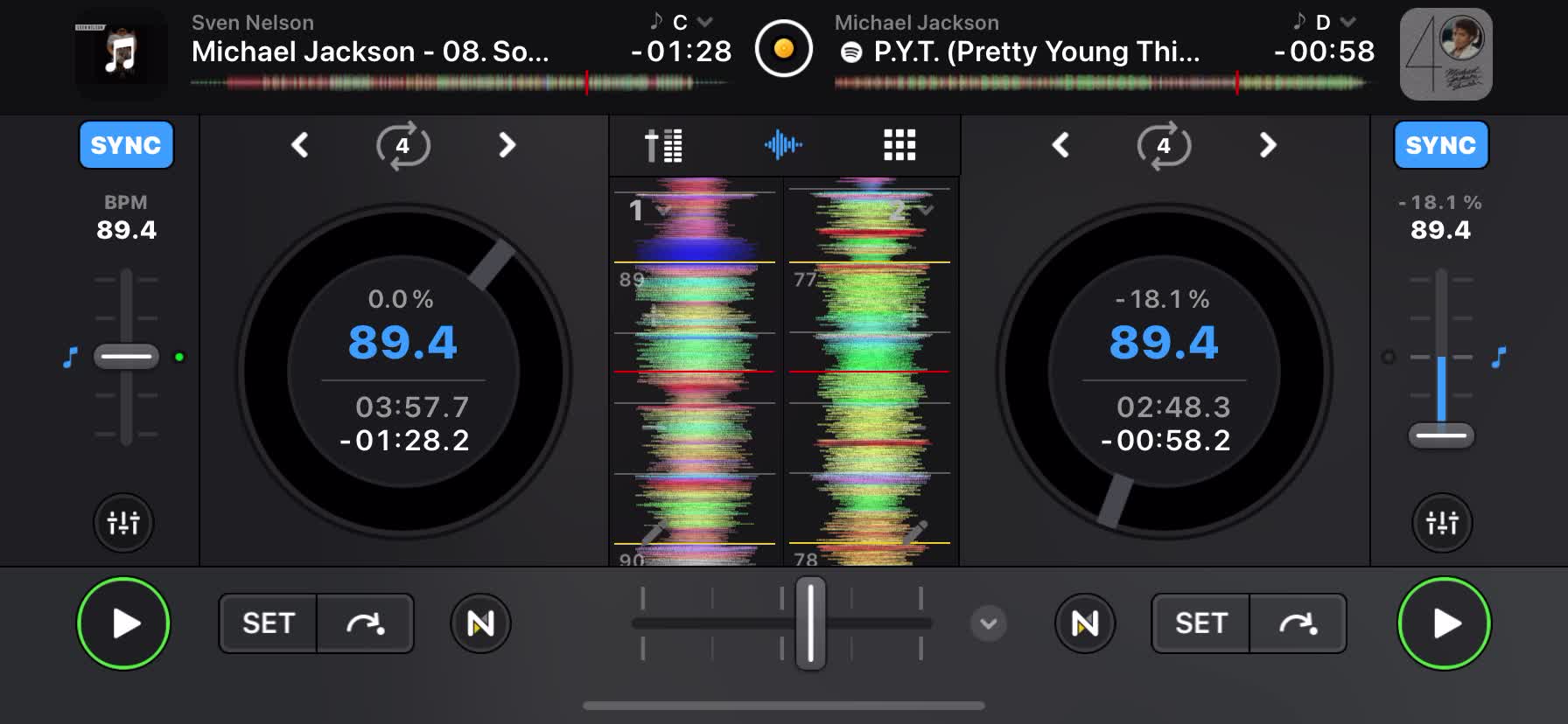The image size is (1568, 724).
Task: Click the left deck jog wheel
Action: (x=403, y=371)
